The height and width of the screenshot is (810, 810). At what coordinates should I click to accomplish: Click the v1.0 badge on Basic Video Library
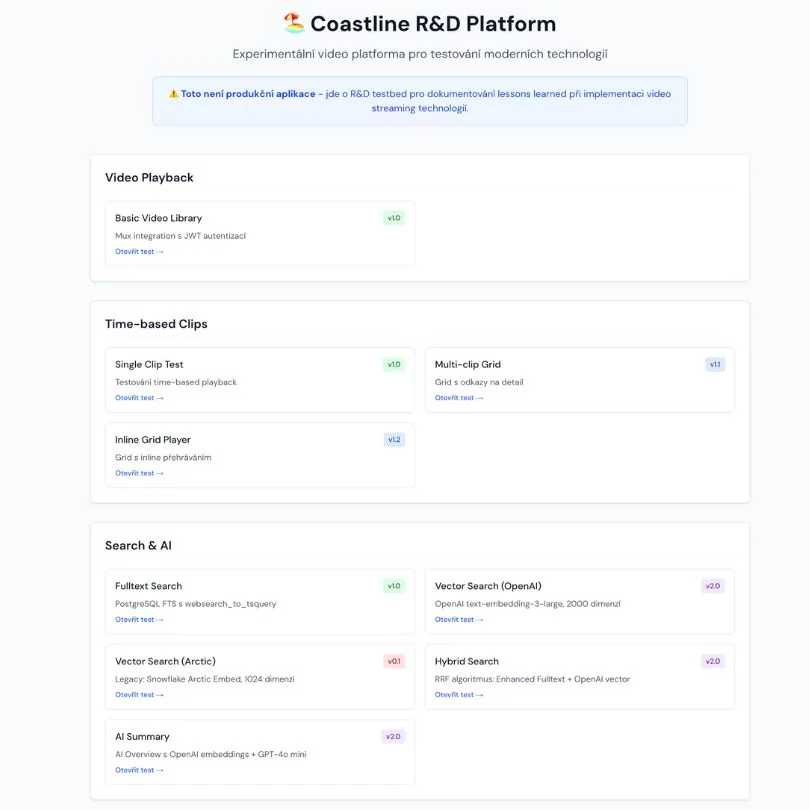394,217
